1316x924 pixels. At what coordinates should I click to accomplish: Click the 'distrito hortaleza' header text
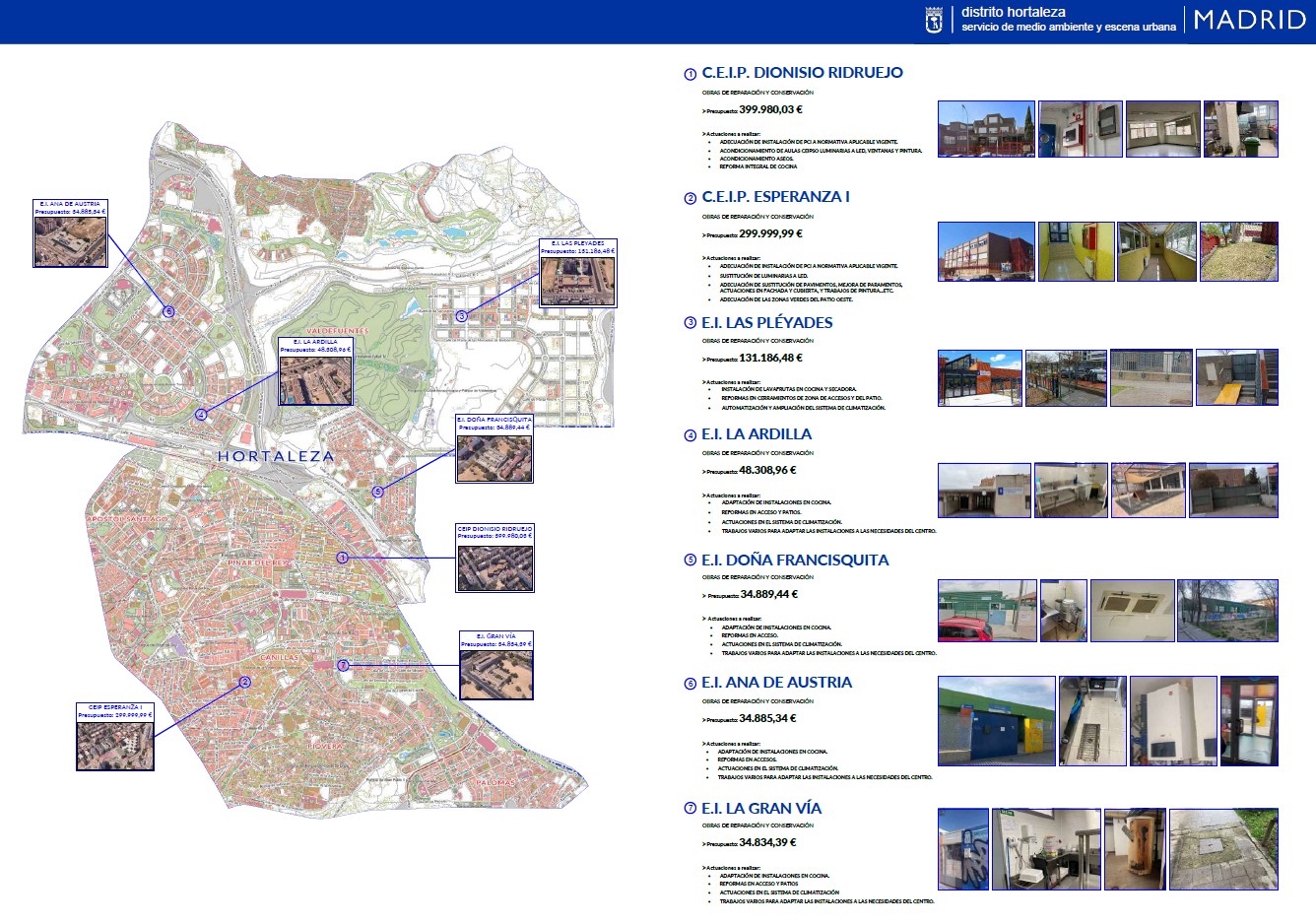click(1014, 13)
